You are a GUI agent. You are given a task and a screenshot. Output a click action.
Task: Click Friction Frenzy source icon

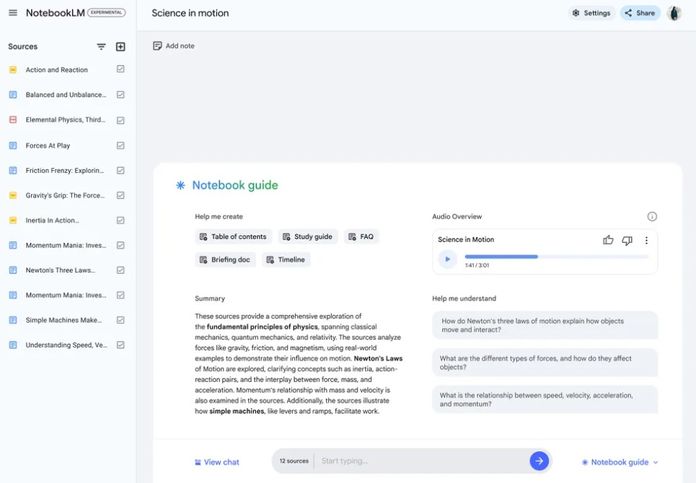point(13,170)
